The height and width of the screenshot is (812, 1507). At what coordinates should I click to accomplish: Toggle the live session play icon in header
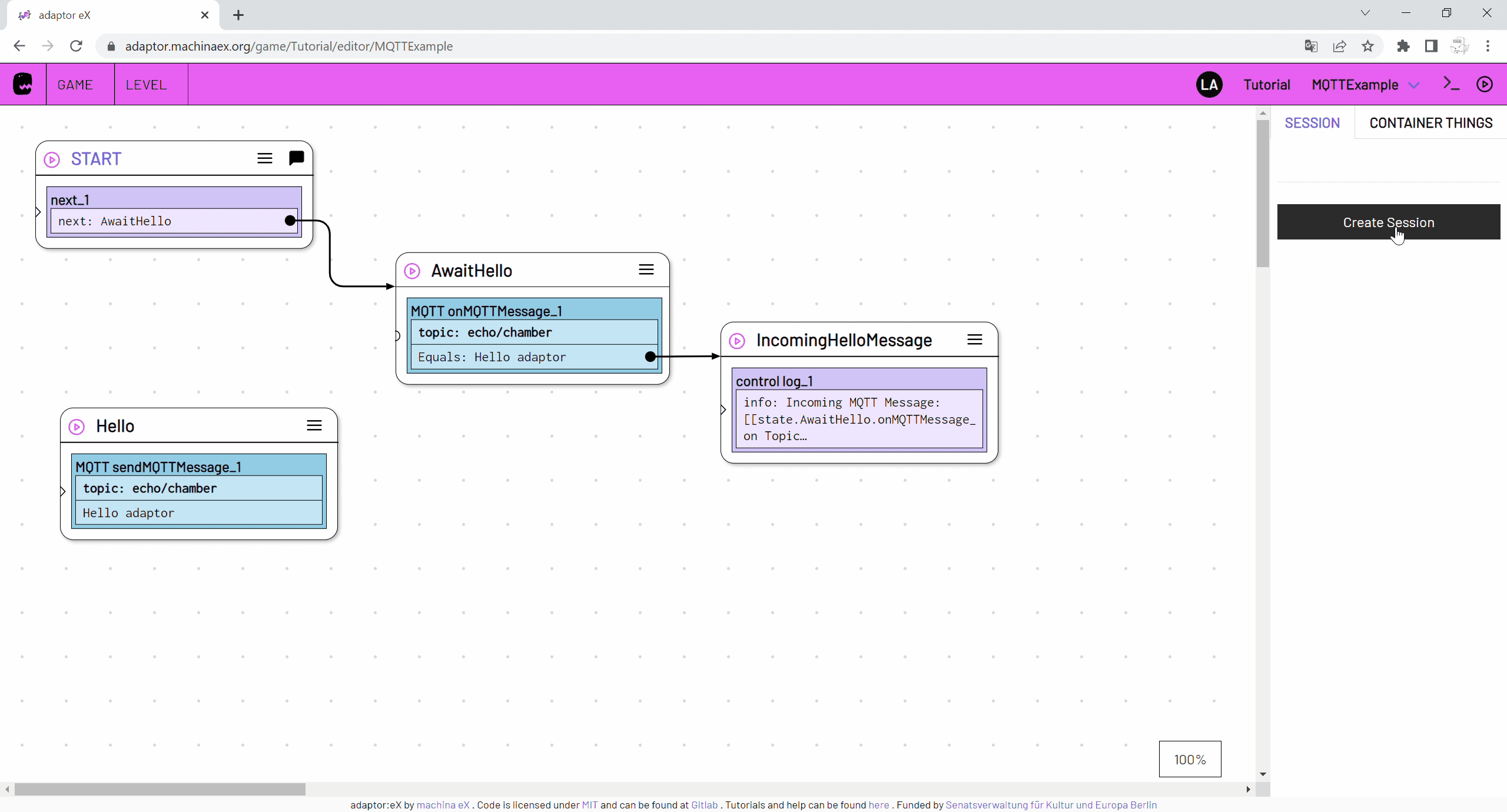tap(1485, 84)
